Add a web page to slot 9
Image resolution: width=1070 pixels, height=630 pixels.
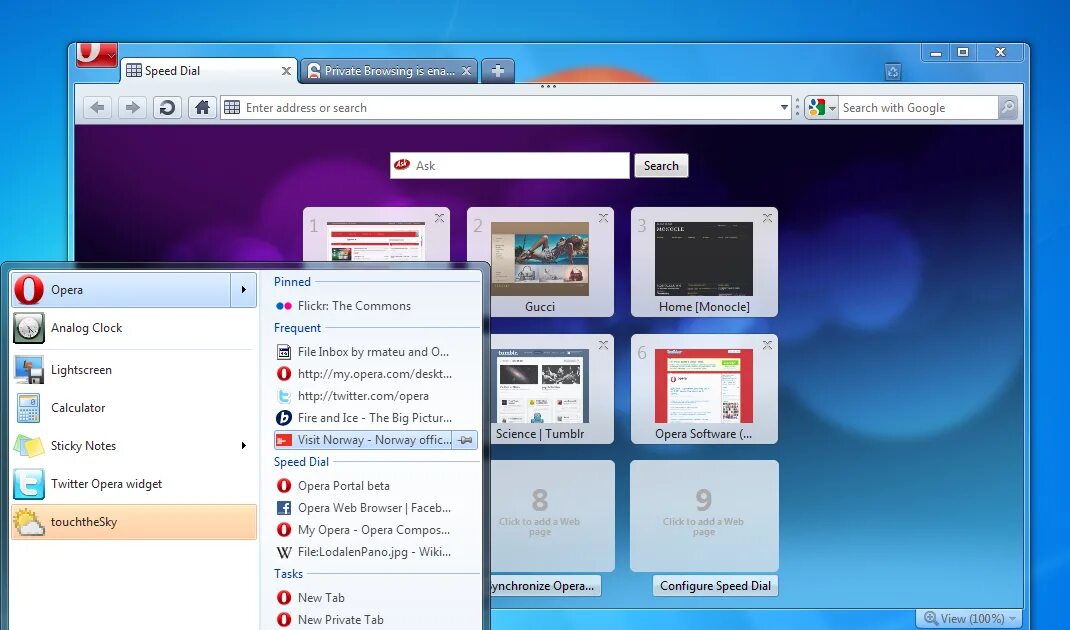(704, 515)
